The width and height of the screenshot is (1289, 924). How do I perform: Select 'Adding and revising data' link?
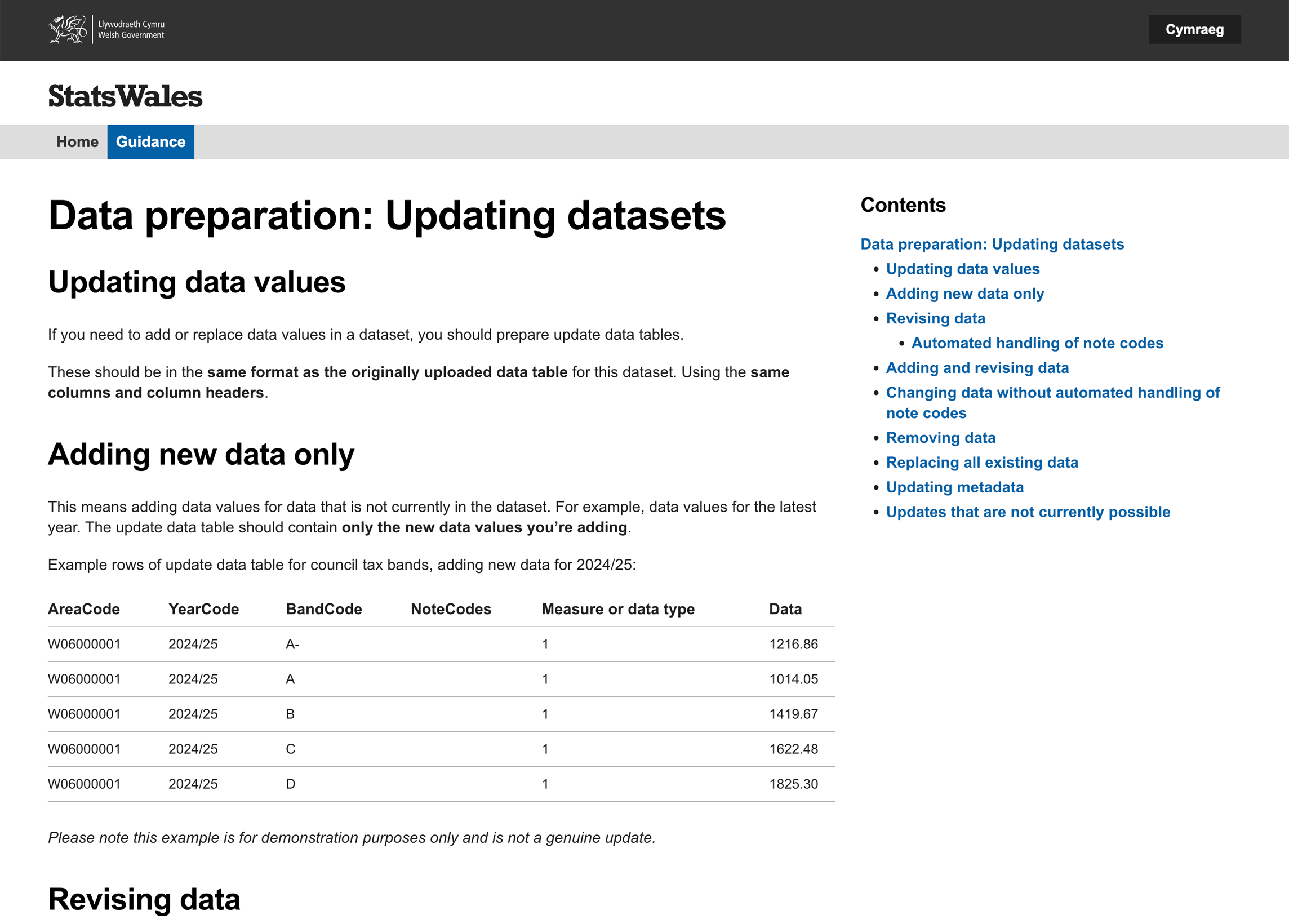(977, 368)
